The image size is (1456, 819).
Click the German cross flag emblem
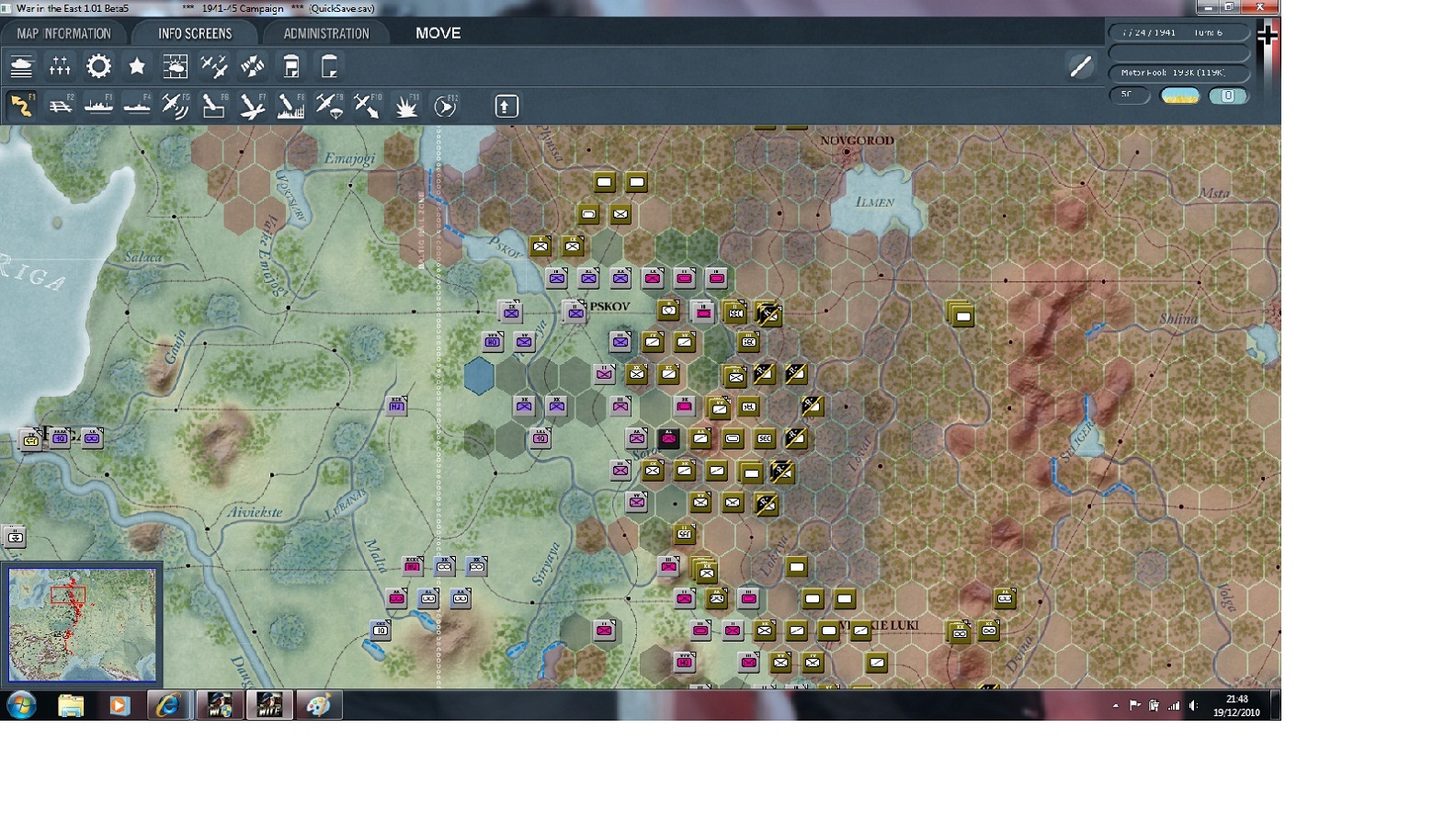point(1268,35)
